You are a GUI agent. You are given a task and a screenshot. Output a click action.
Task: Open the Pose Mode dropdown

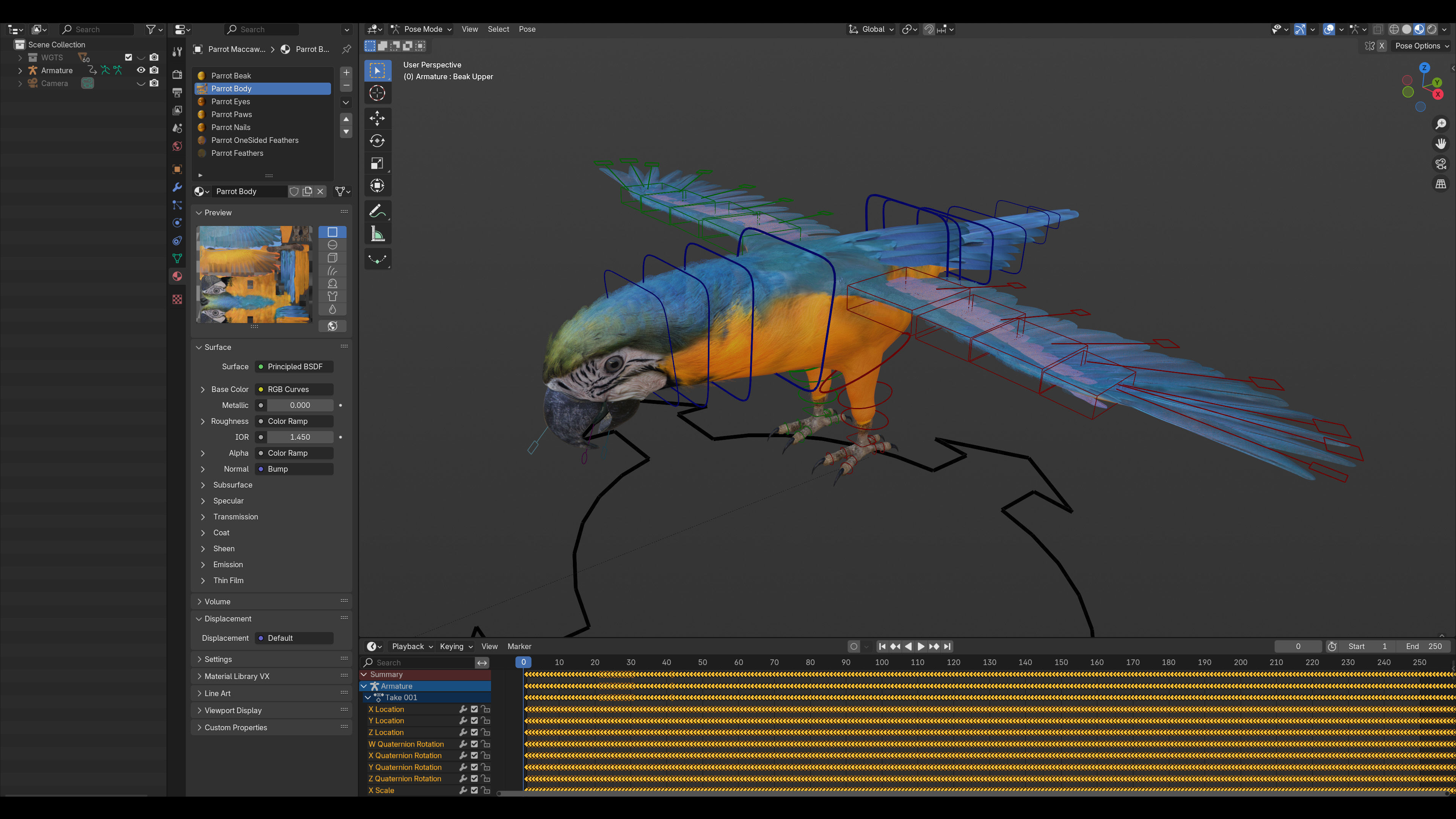click(422, 30)
